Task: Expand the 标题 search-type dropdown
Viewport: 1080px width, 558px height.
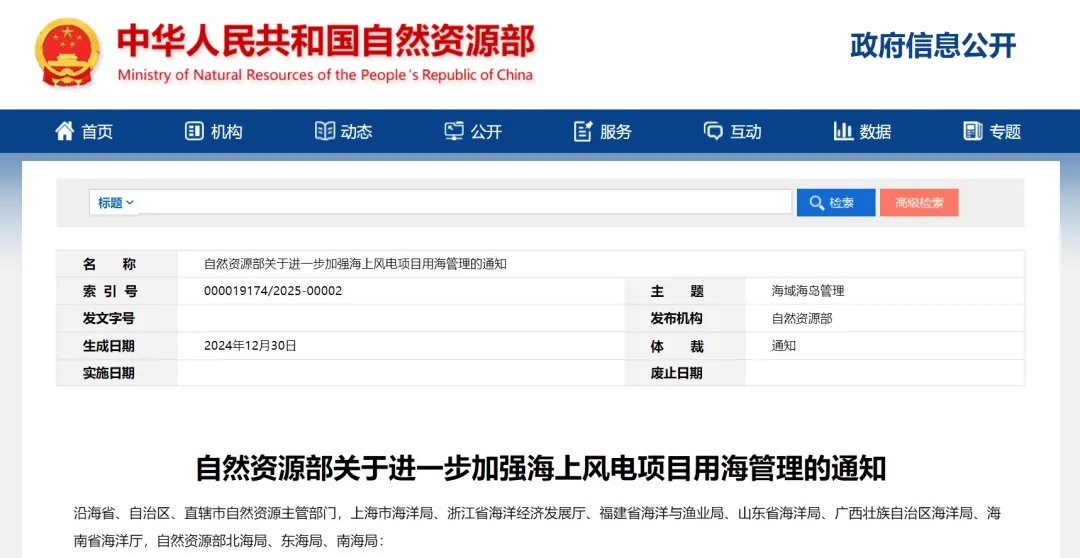Action: coord(115,203)
